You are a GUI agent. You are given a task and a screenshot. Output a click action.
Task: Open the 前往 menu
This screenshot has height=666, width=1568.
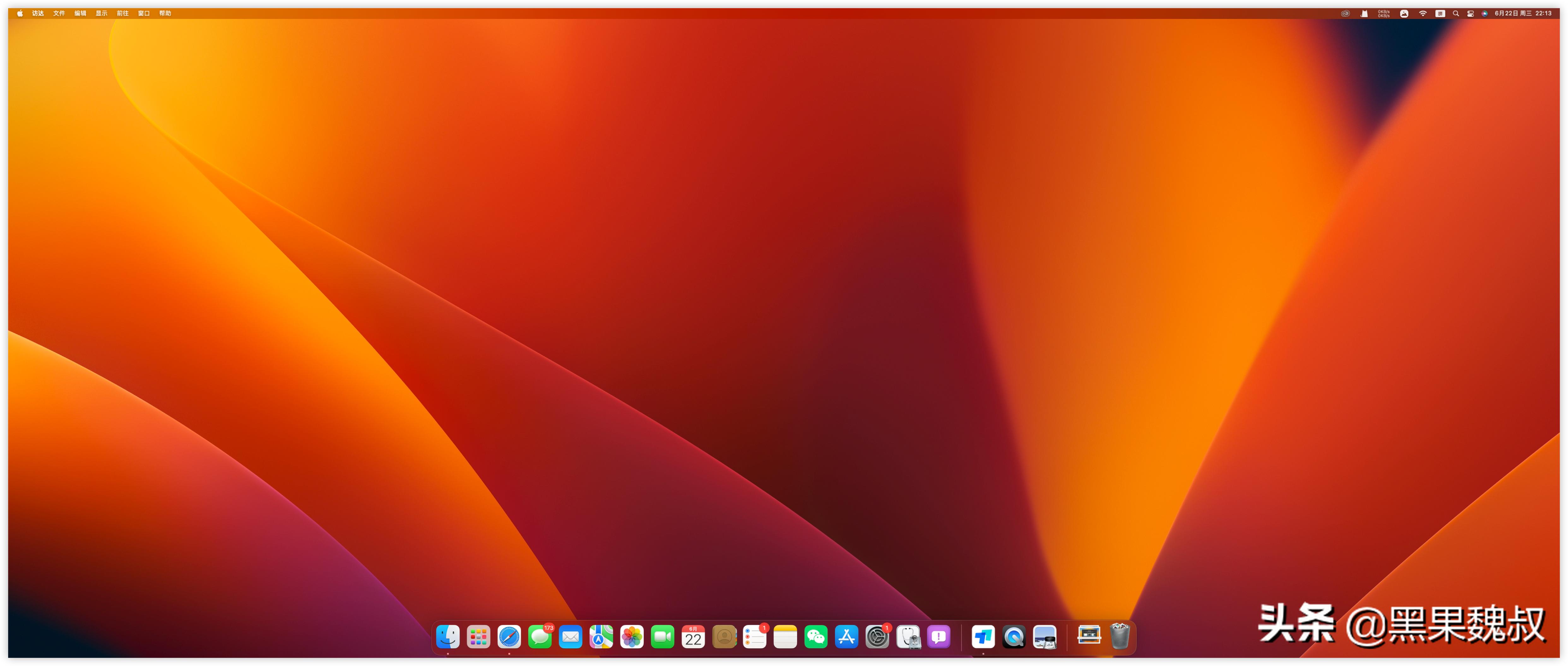[122, 13]
